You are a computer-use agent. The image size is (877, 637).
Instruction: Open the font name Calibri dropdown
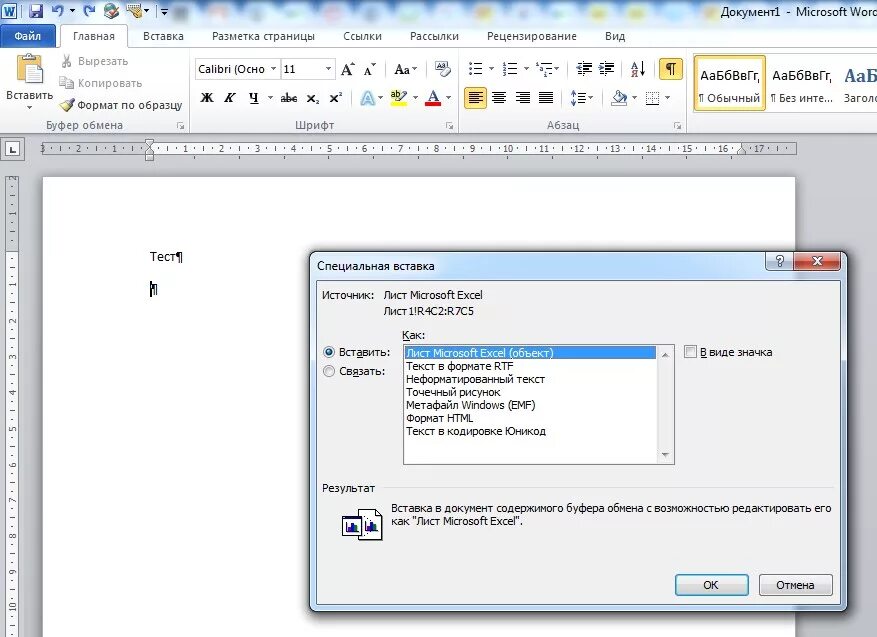(274, 69)
